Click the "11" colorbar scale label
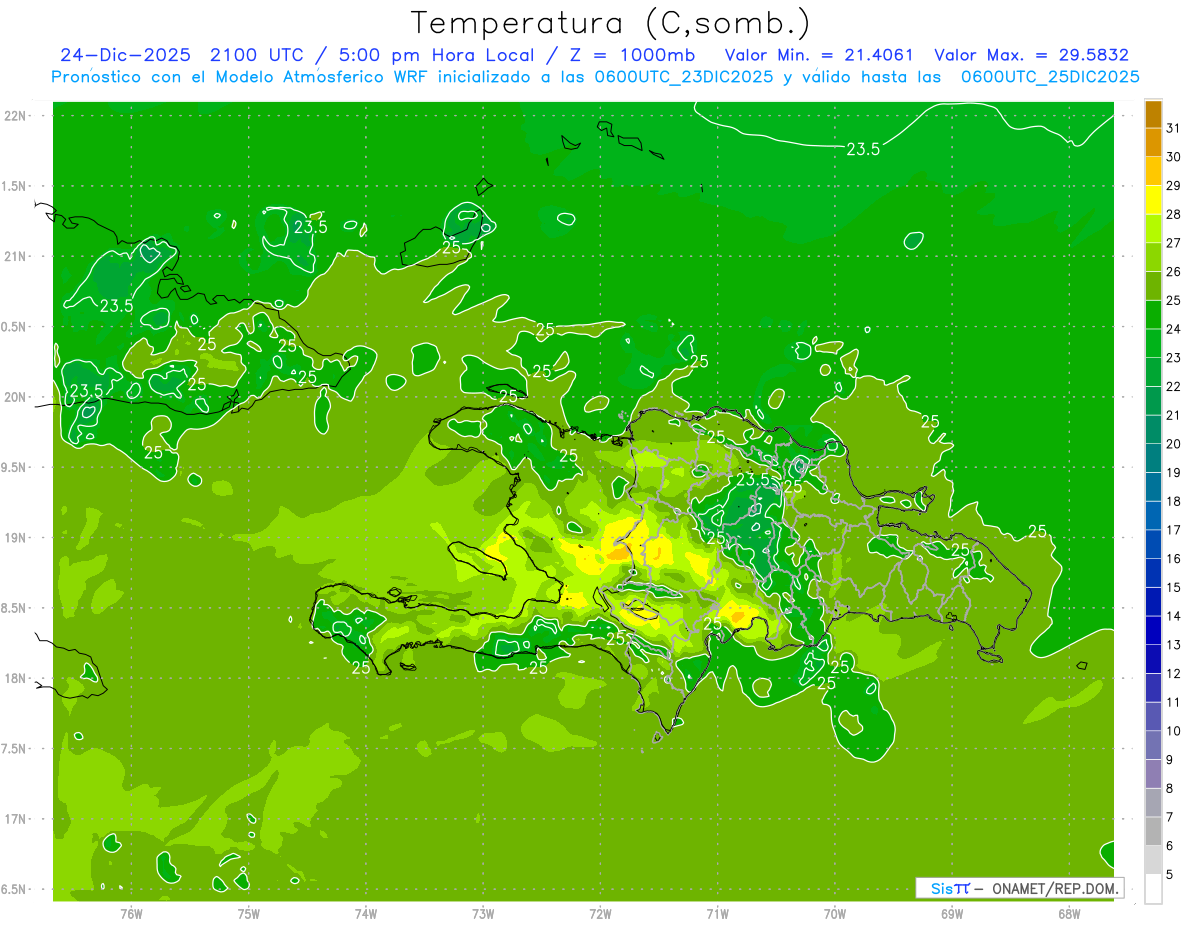 (x=1173, y=702)
